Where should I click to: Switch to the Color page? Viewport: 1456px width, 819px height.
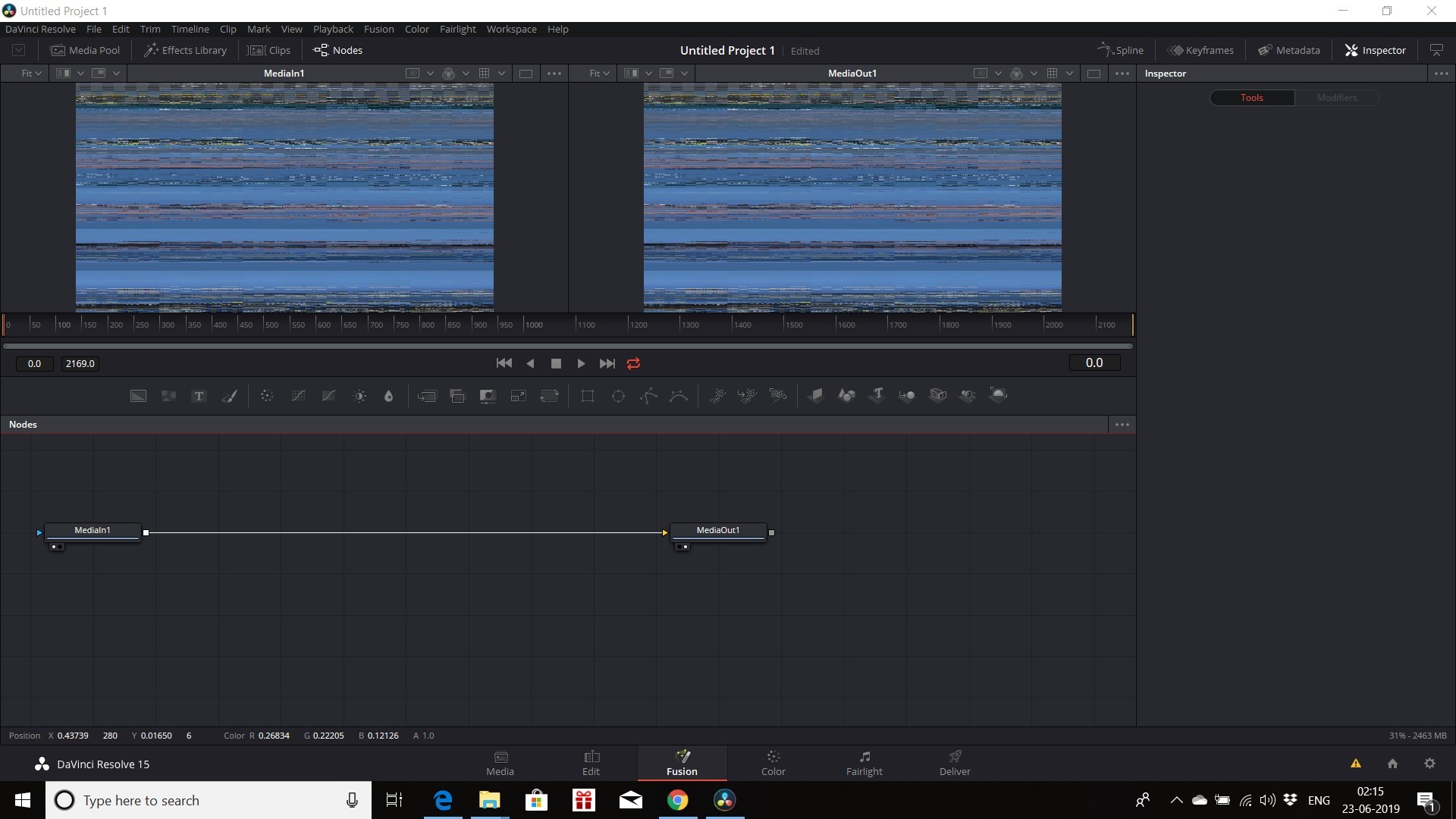(773, 763)
